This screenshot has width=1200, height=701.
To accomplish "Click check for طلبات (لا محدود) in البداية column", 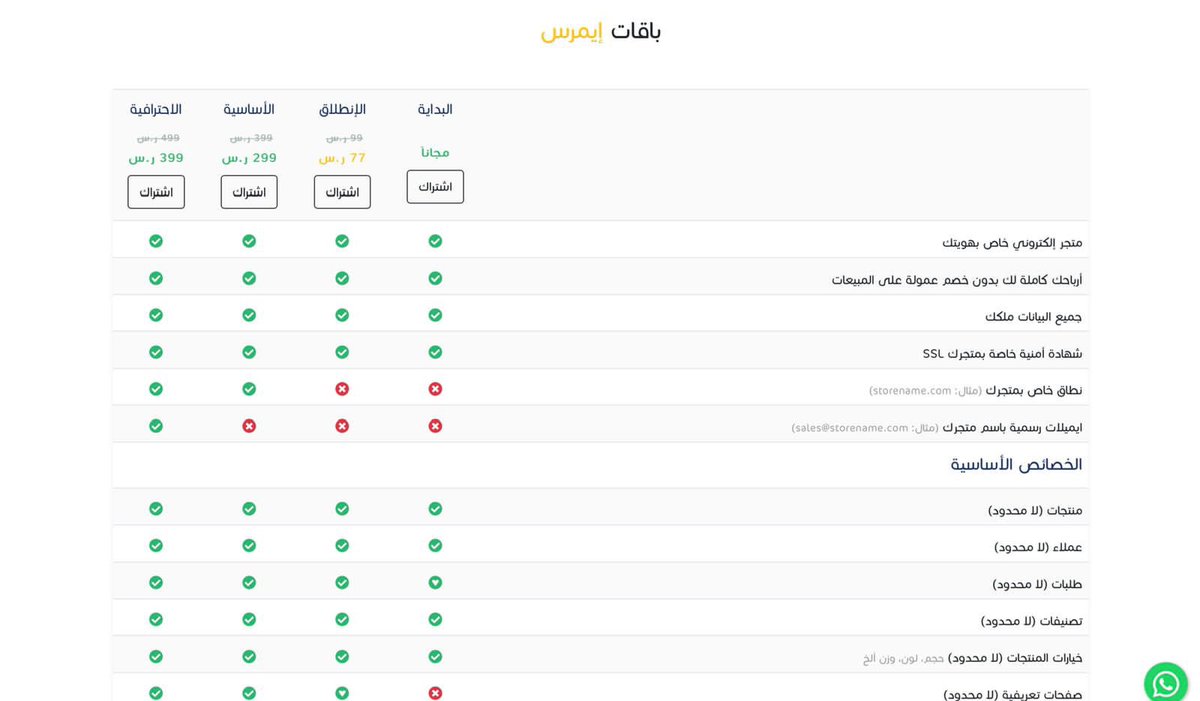I will click(435, 583).
